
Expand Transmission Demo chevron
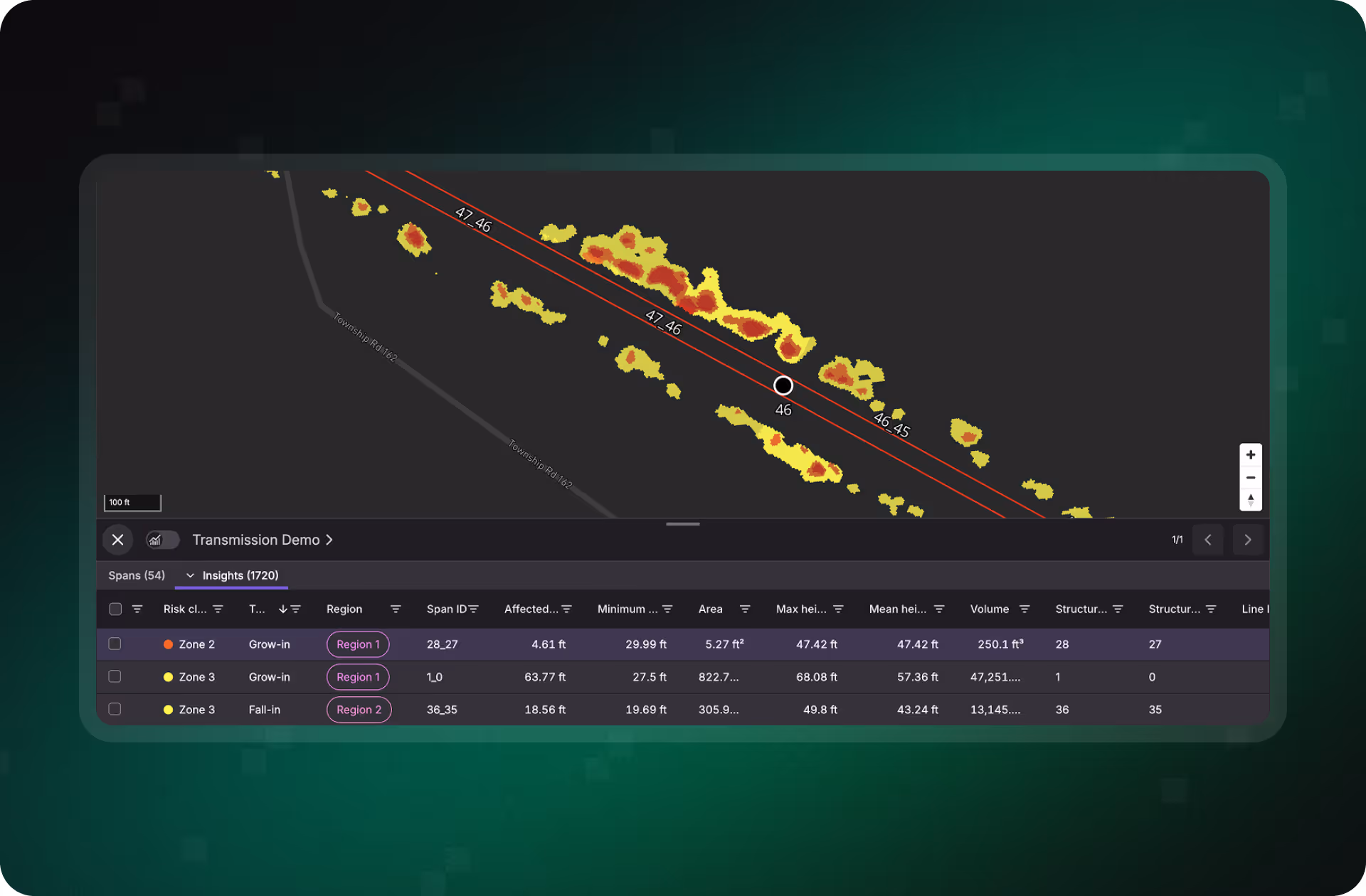point(329,540)
